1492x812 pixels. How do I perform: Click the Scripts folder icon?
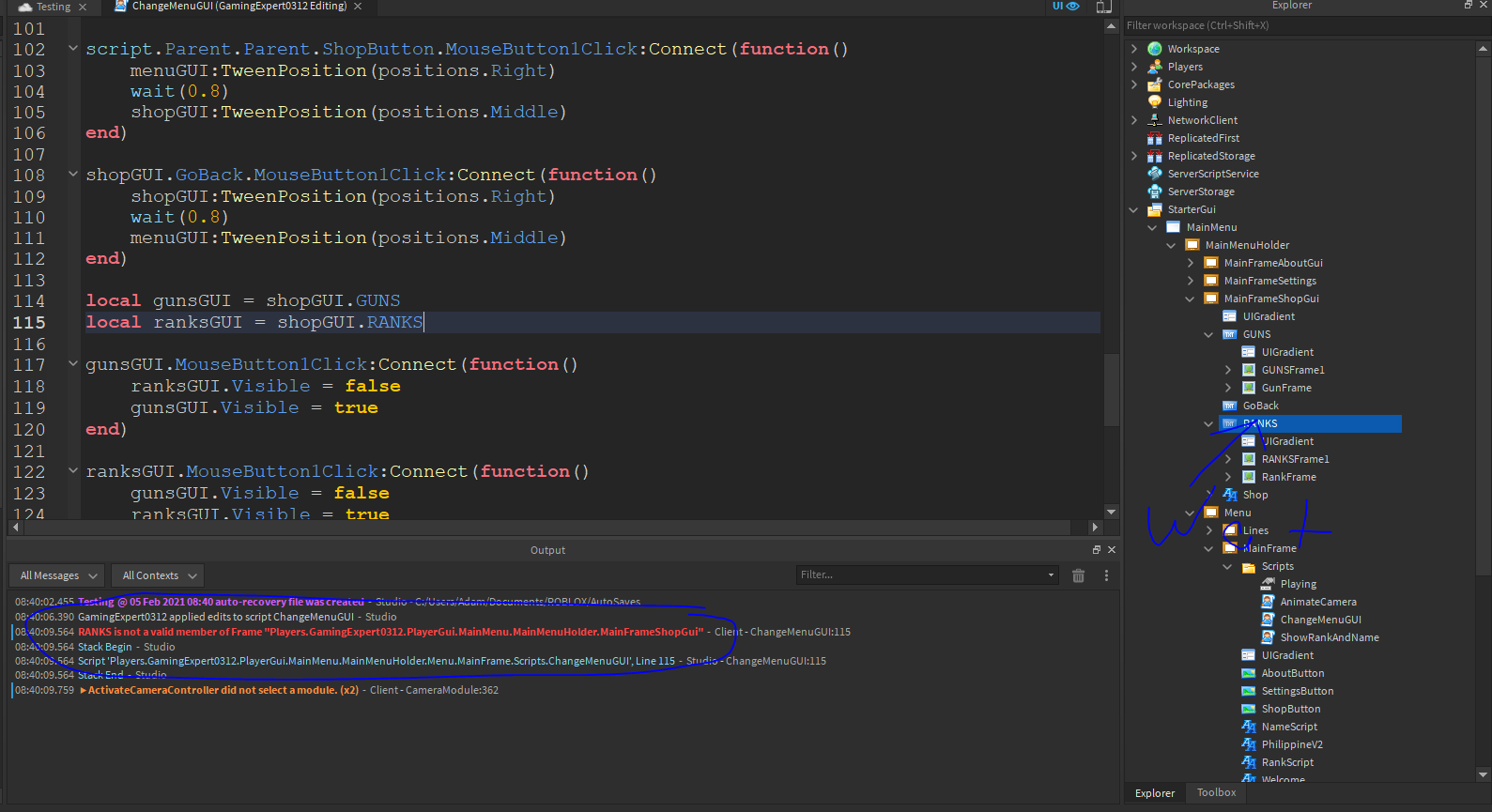click(x=1249, y=566)
